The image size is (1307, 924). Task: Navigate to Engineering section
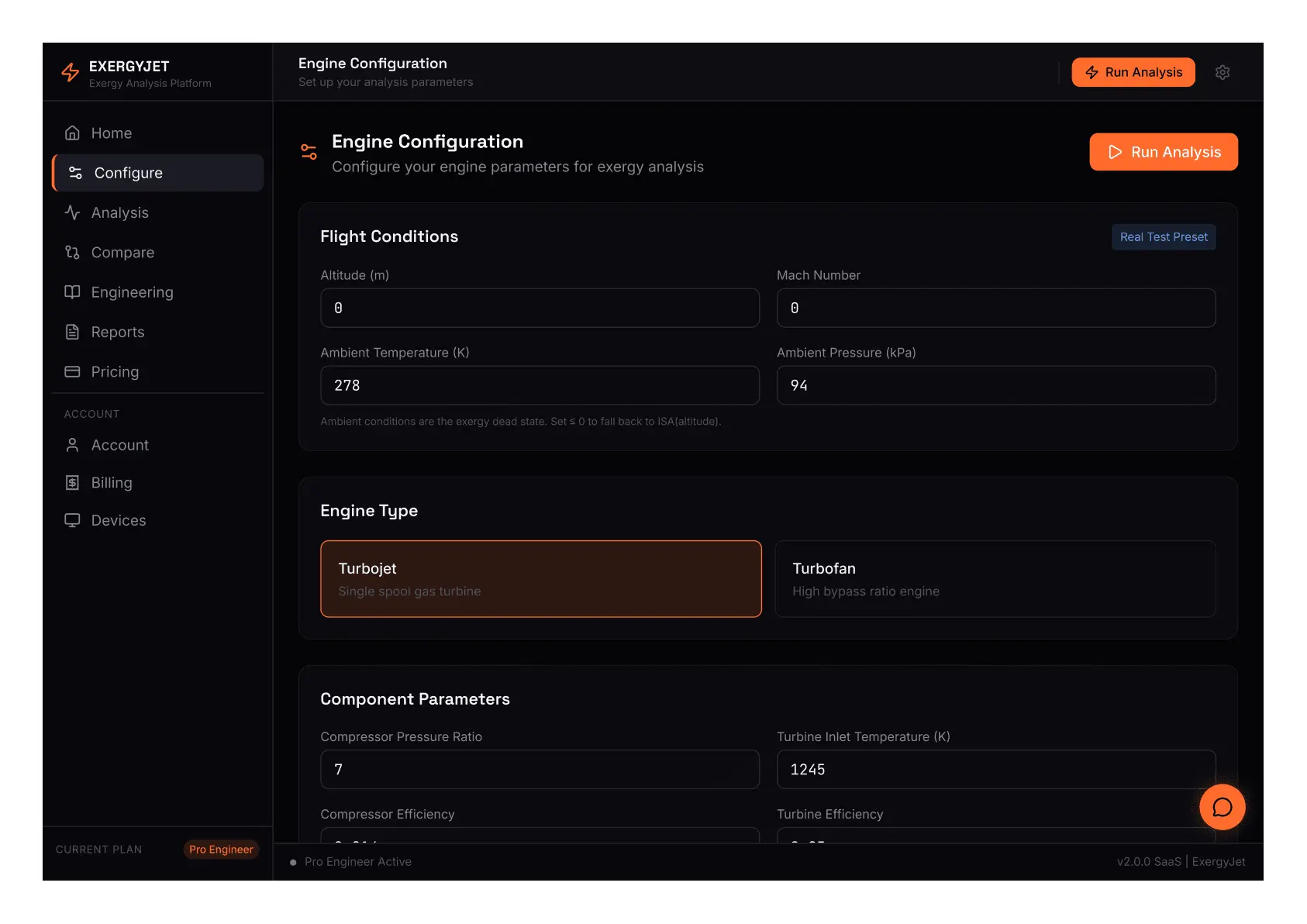tap(157, 292)
